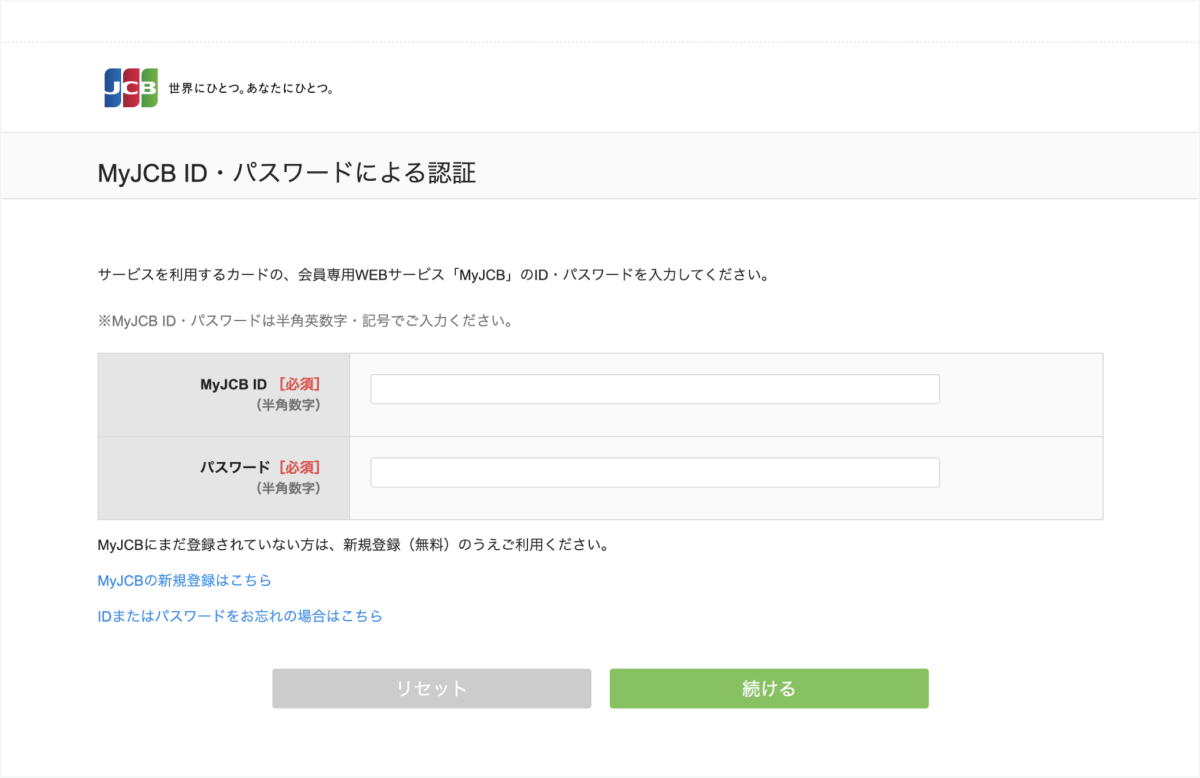Image resolution: width=1200 pixels, height=778 pixels.
Task: Click the instruction text starting with サービスを利用するカード
Action: pos(432,274)
